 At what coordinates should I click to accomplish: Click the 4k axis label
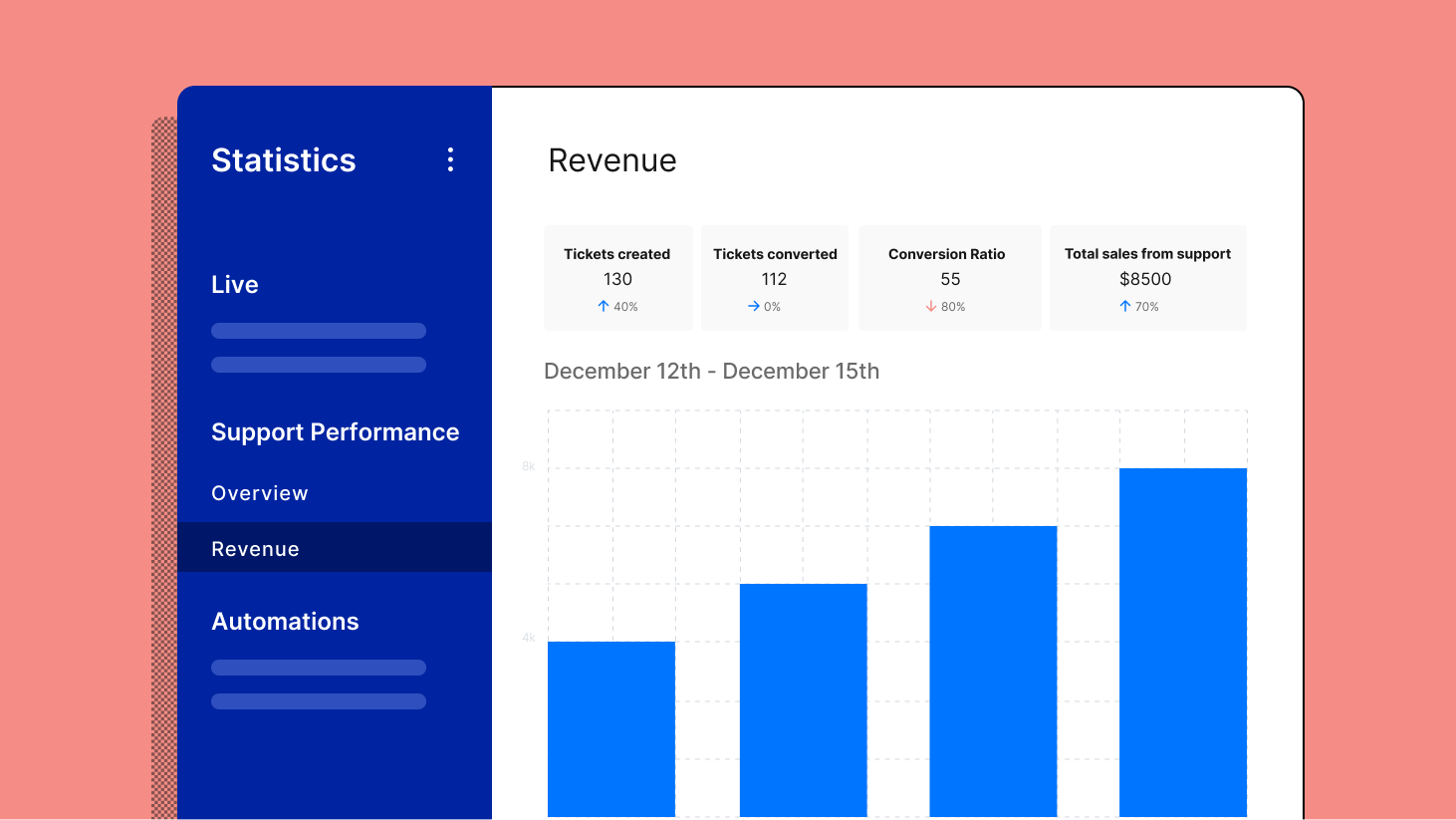529,638
